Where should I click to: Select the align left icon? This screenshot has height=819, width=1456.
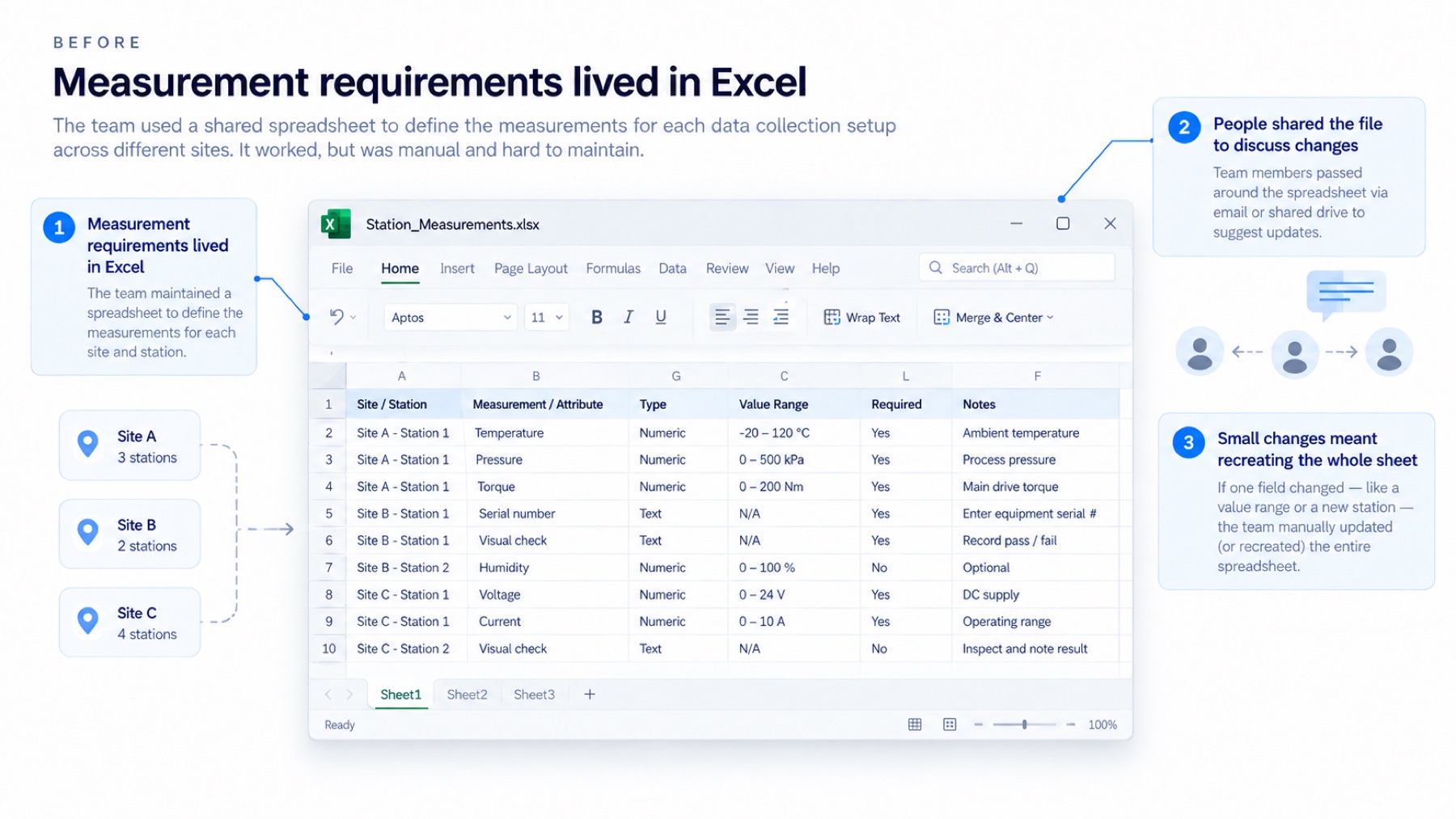pyautogui.click(x=722, y=318)
